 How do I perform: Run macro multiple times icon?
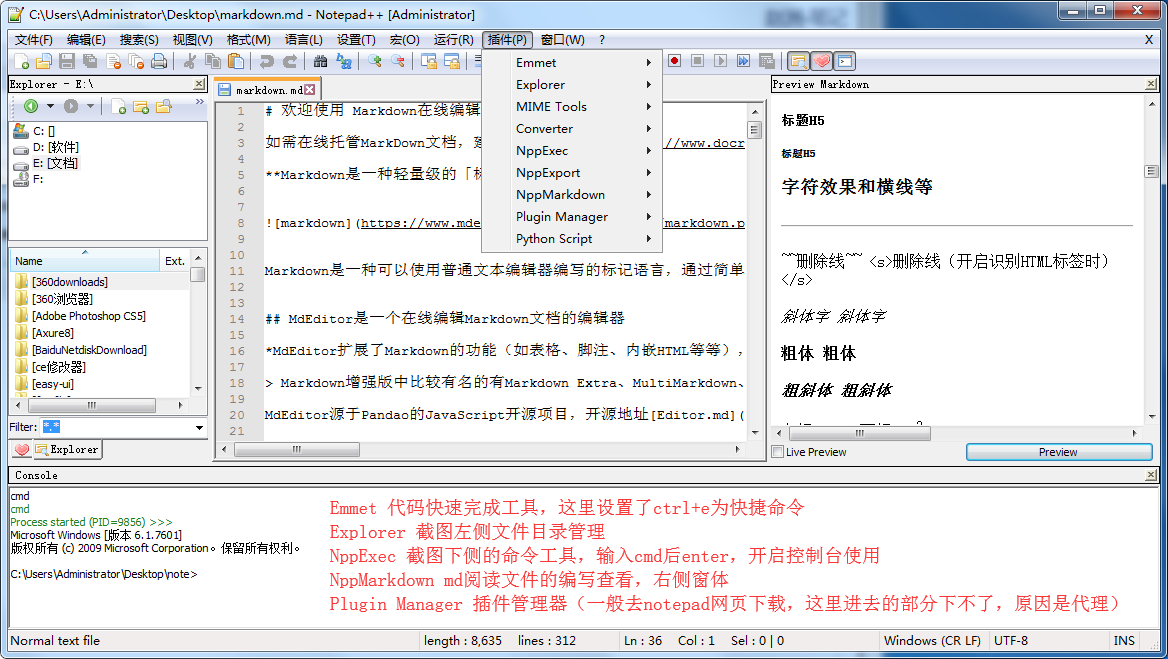[743, 61]
